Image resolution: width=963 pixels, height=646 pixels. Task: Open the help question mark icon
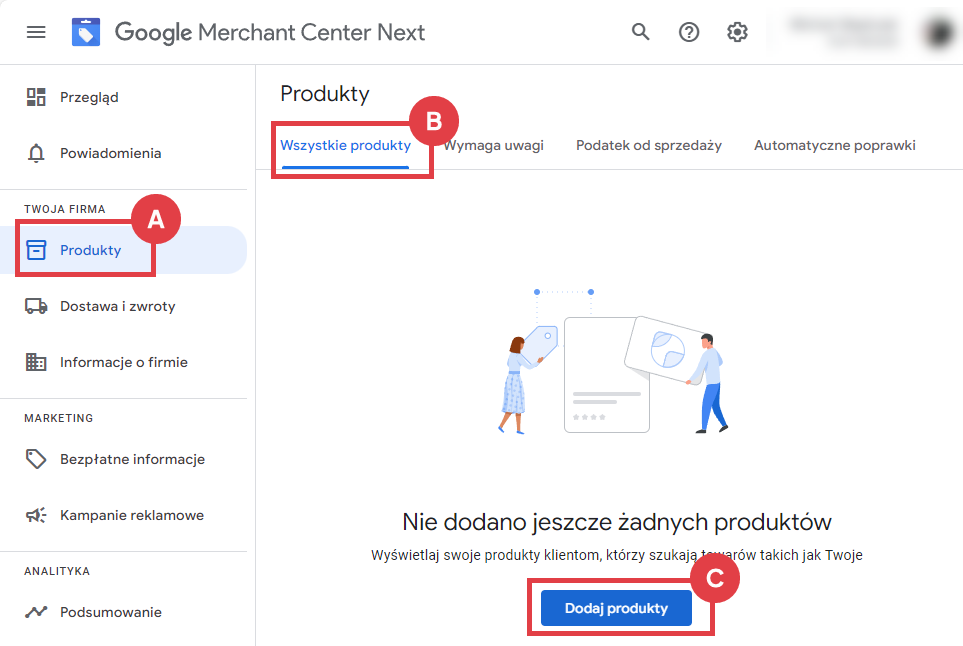coord(688,31)
